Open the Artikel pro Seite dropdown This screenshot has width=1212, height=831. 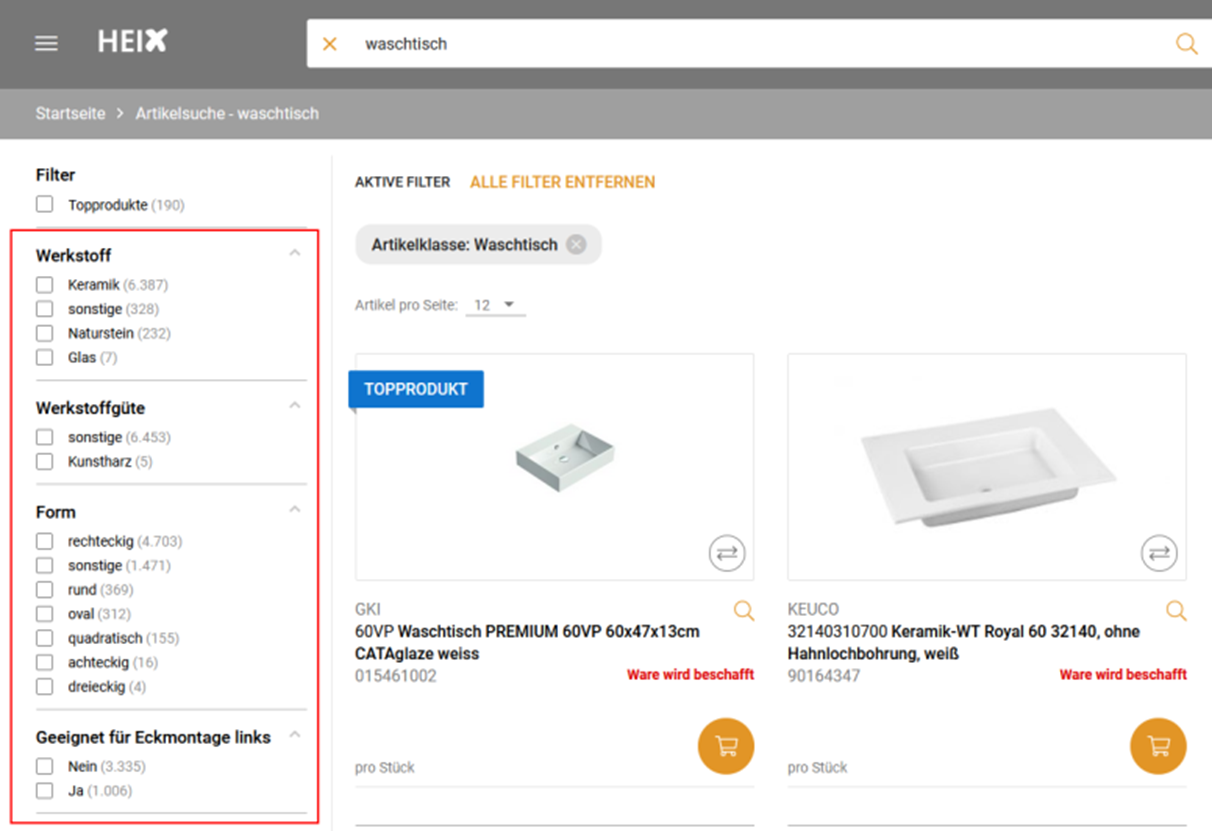496,305
